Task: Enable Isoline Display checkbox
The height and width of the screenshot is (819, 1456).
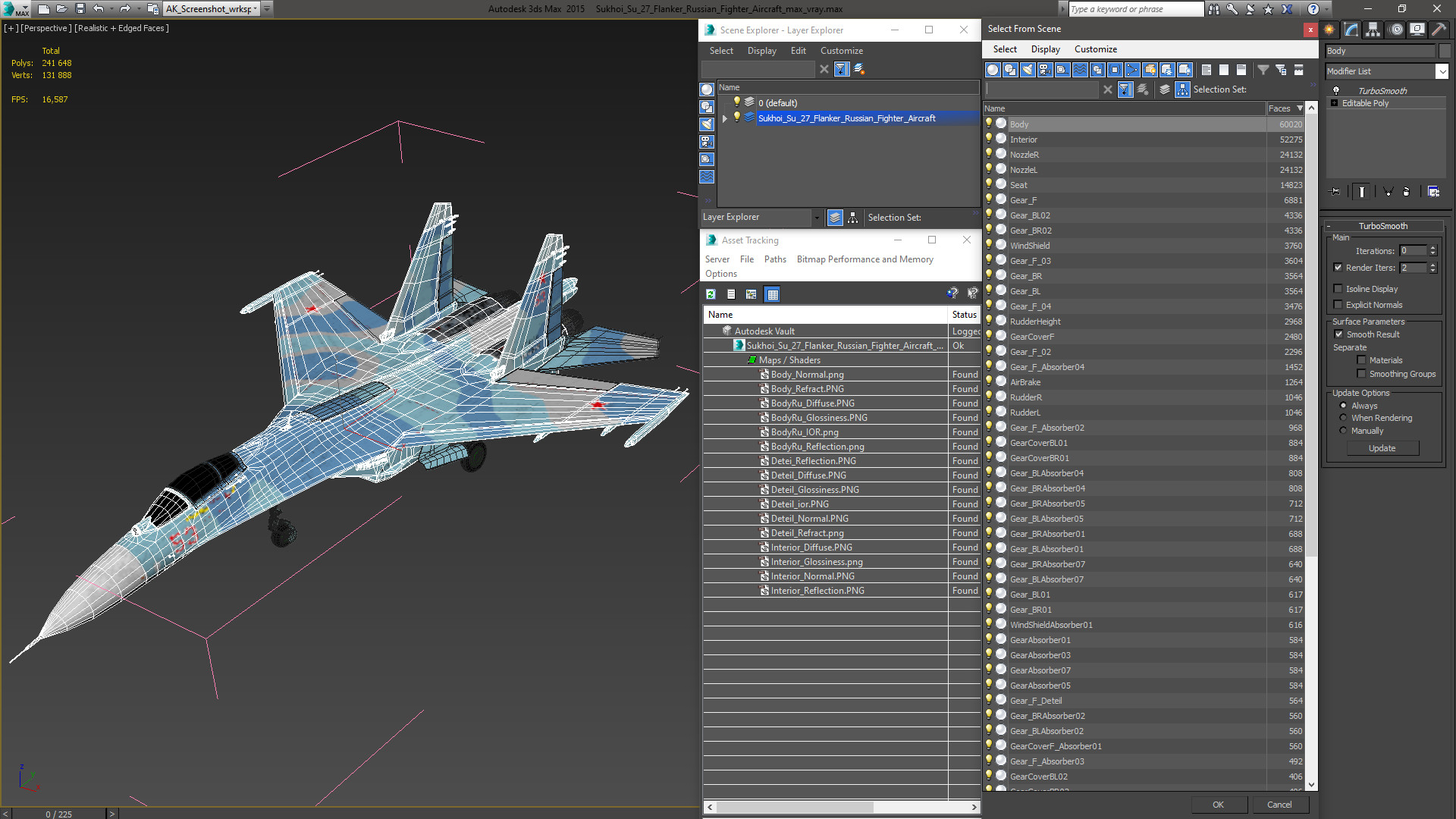Action: tap(1338, 289)
